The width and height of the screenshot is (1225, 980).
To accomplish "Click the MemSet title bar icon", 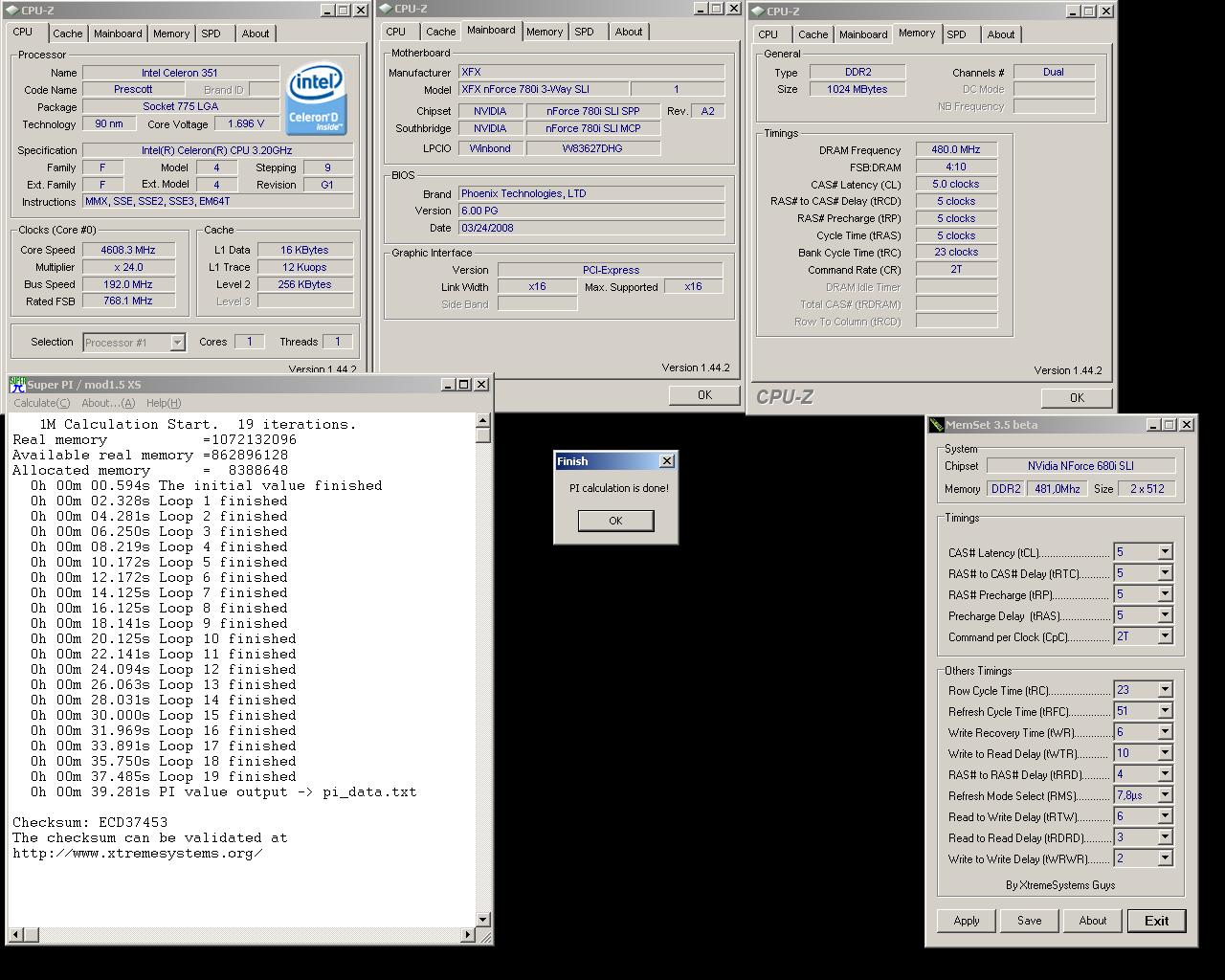I will pyautogui.click(x=937, y=425).
